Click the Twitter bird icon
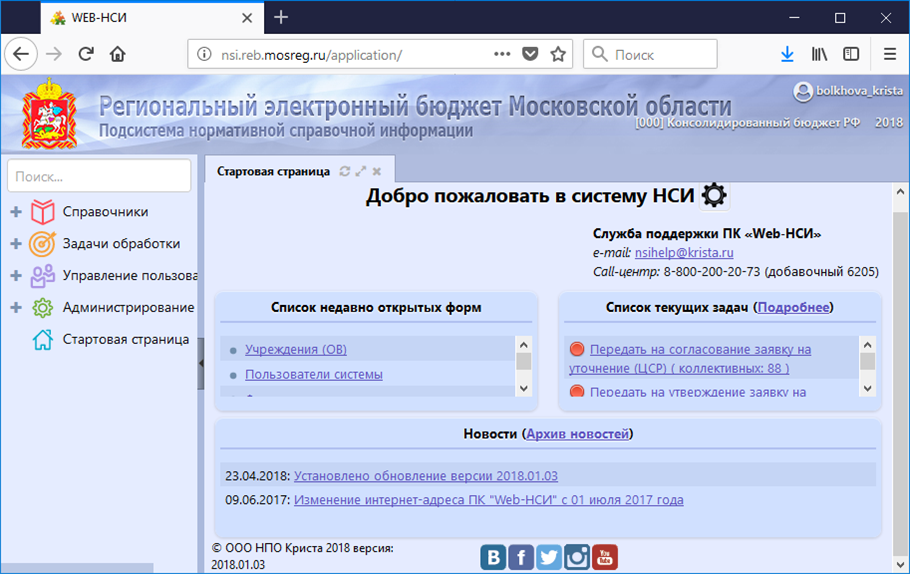The image size is (910, 574). [549, 557]
